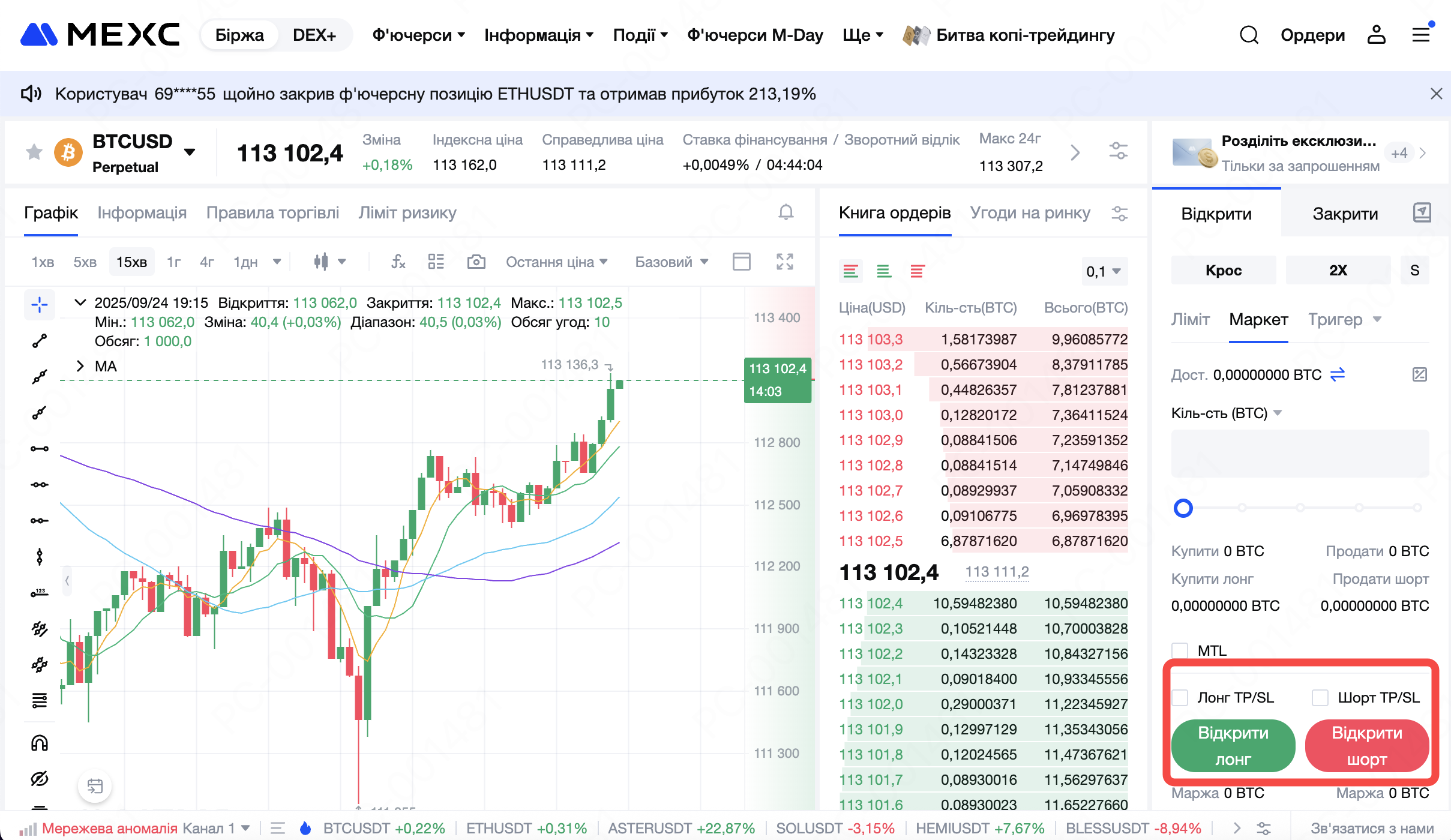This screenshot has height=840, width=1451.
Task: Open the indicators fx icon
Action: click(x=398, y=262)
